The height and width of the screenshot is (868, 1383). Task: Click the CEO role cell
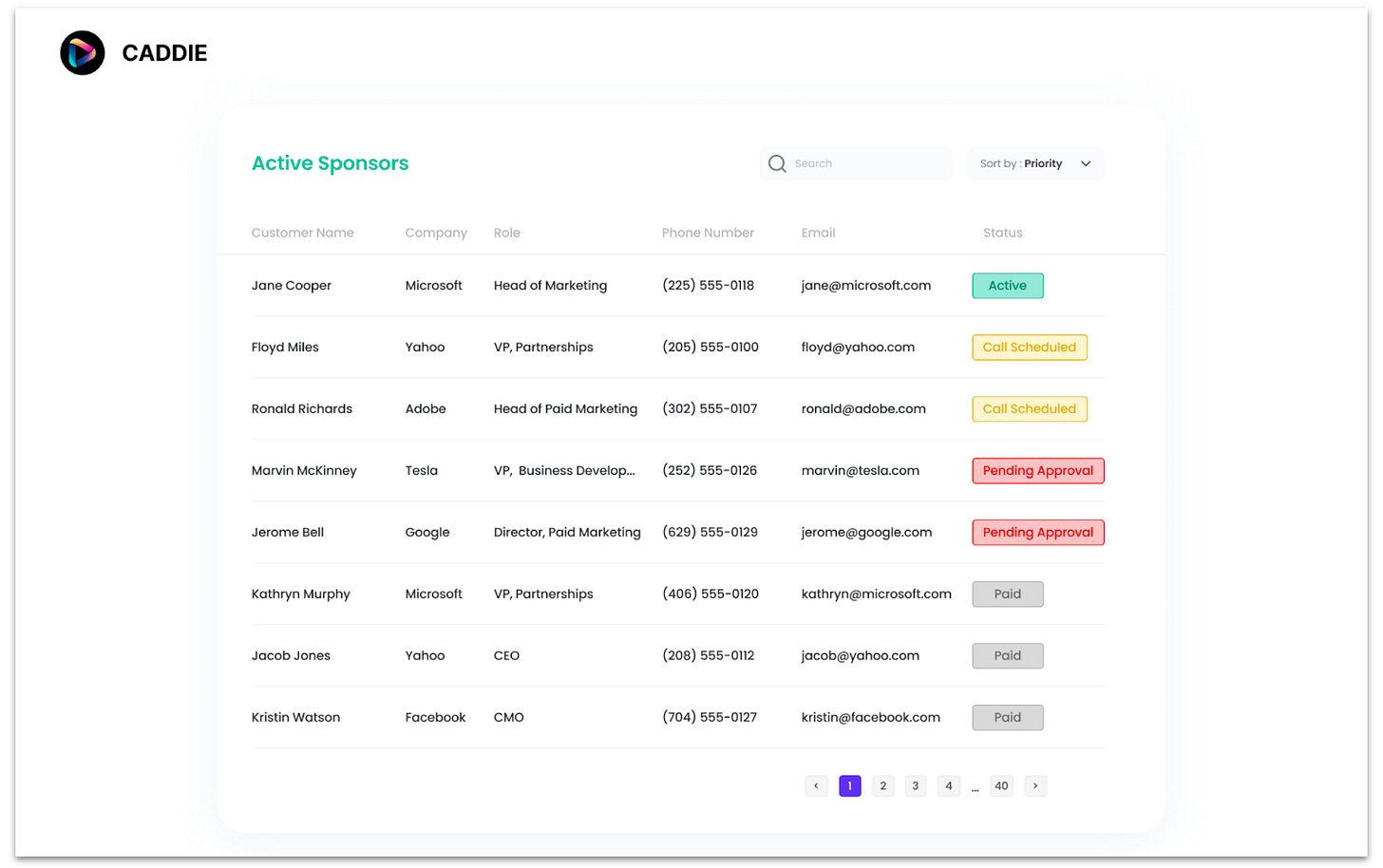pyautogui.click(x=506, y=656)
